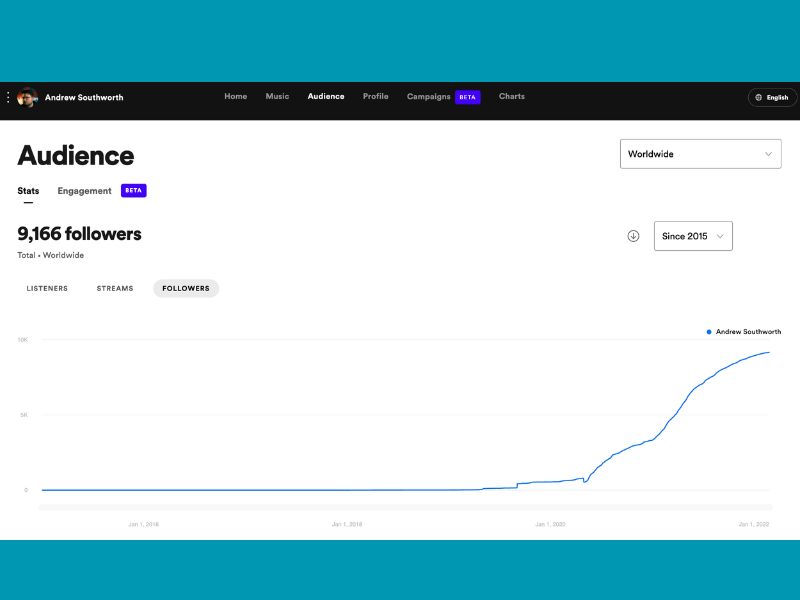800x600 pixels.
Task: Go to the Home tab
Action: 236,96
